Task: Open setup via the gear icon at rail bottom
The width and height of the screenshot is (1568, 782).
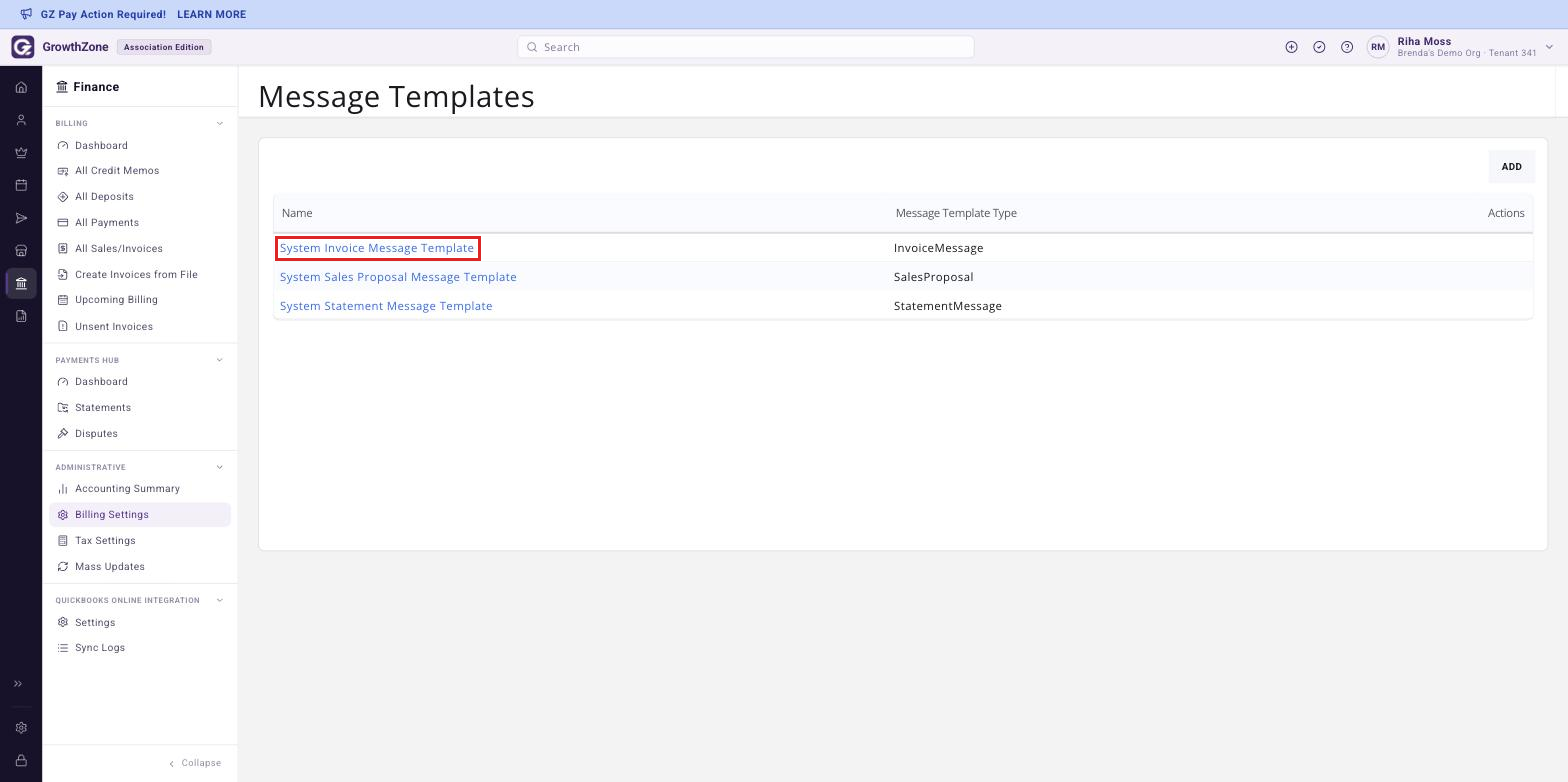Action: (21, 728)
